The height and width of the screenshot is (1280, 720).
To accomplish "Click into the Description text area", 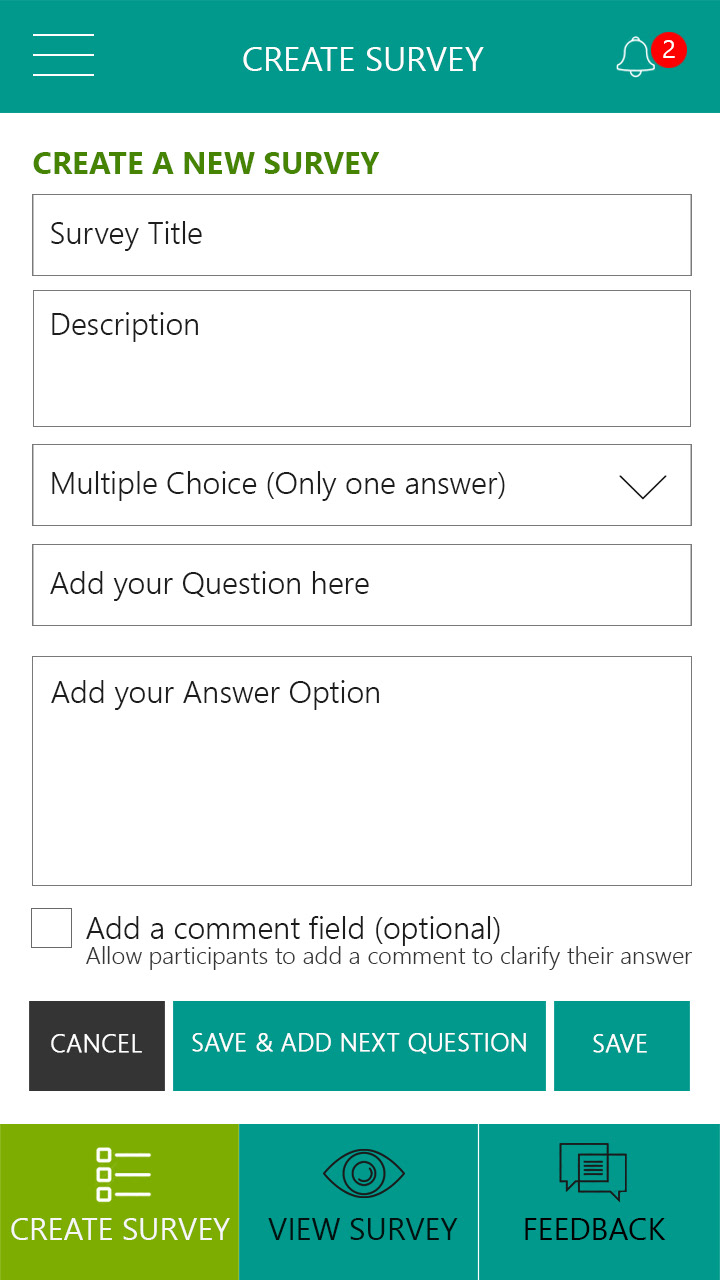I will pyautogui.click(x=362, y=358).
